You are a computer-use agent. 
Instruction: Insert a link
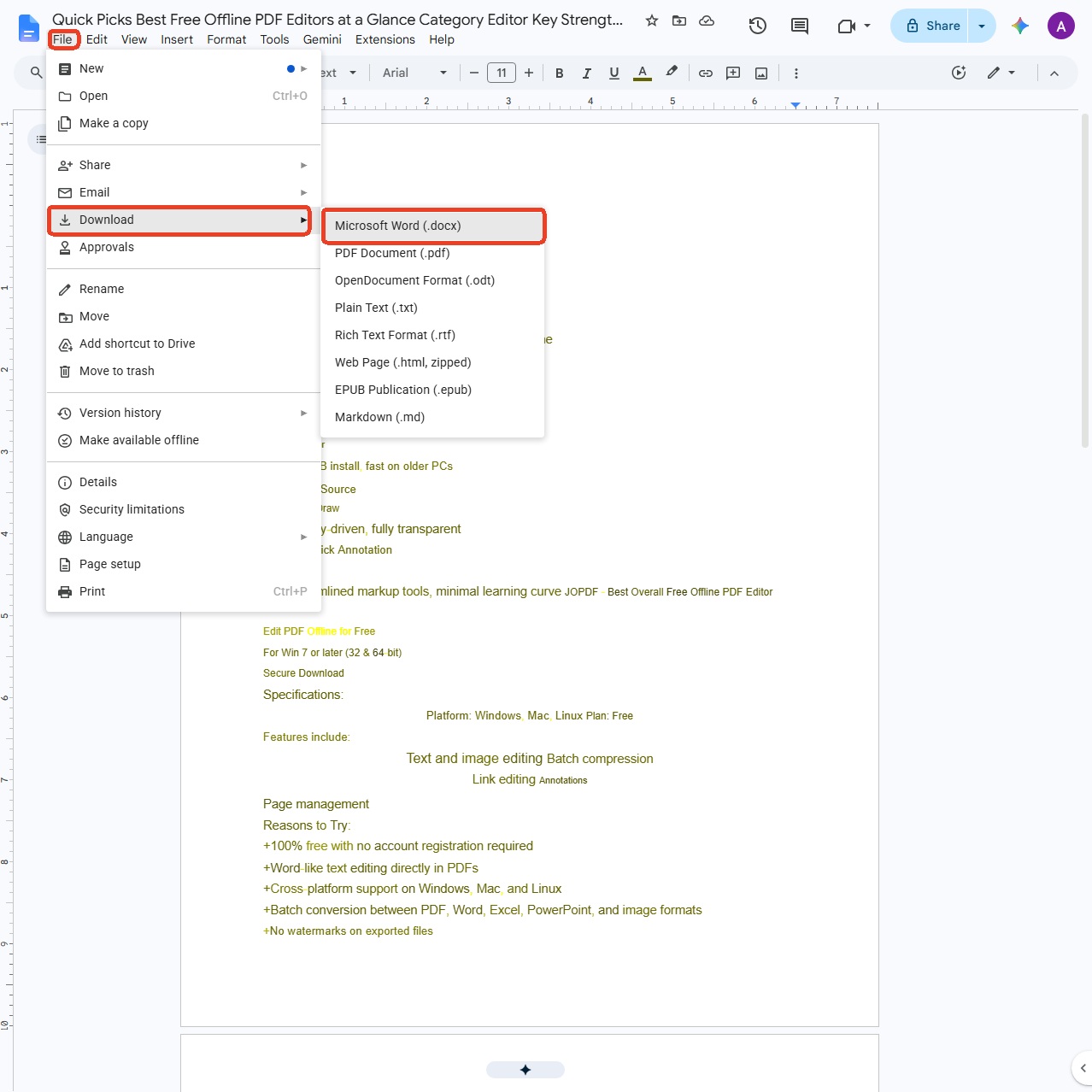coord(706,73)
